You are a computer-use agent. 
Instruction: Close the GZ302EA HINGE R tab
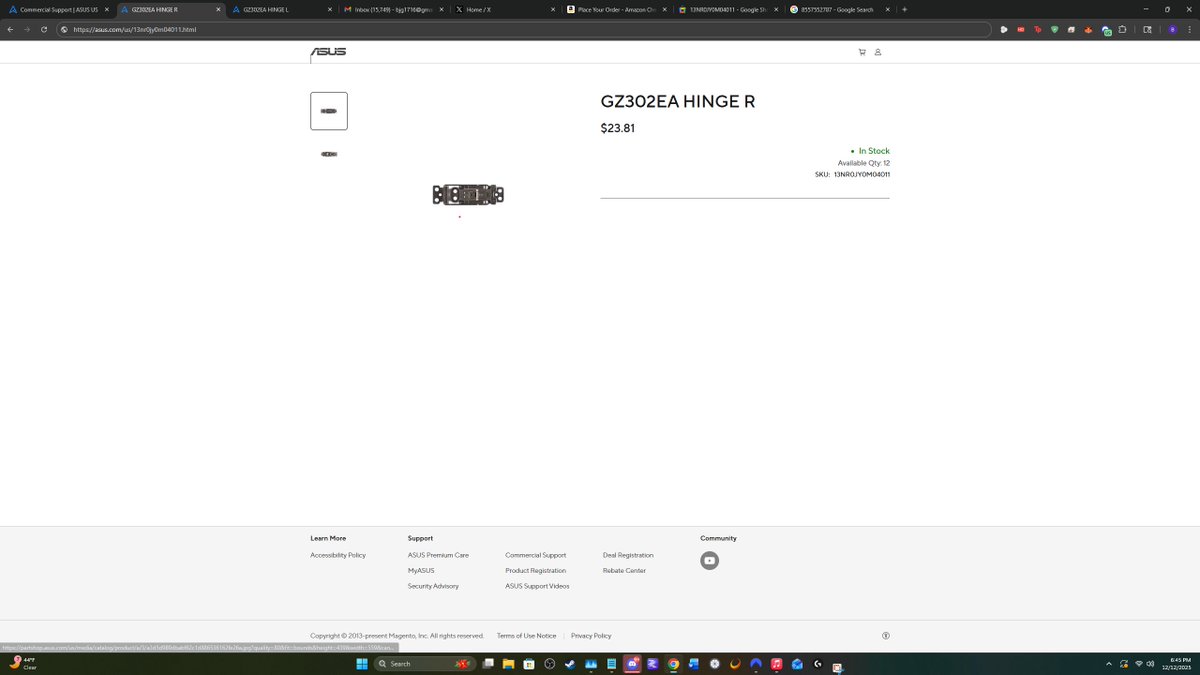tap(218, 9)
